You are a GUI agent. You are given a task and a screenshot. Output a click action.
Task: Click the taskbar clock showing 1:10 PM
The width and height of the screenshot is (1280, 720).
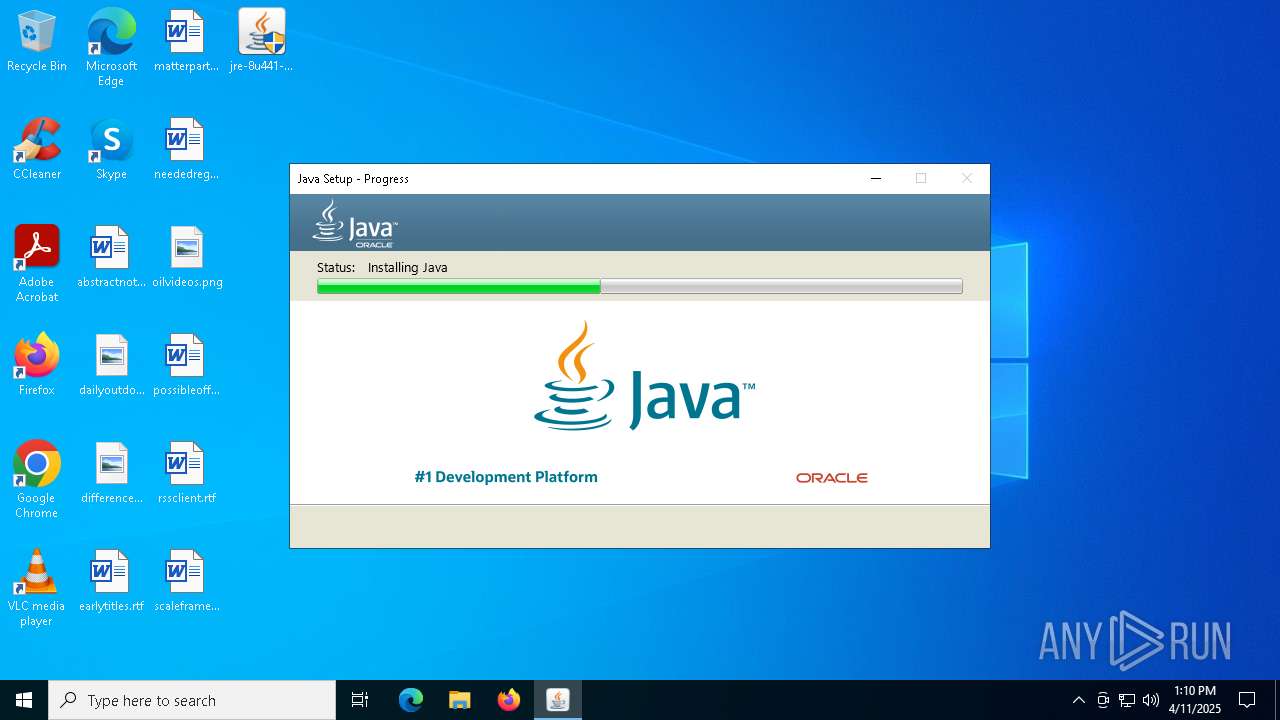pos(1195,700)
